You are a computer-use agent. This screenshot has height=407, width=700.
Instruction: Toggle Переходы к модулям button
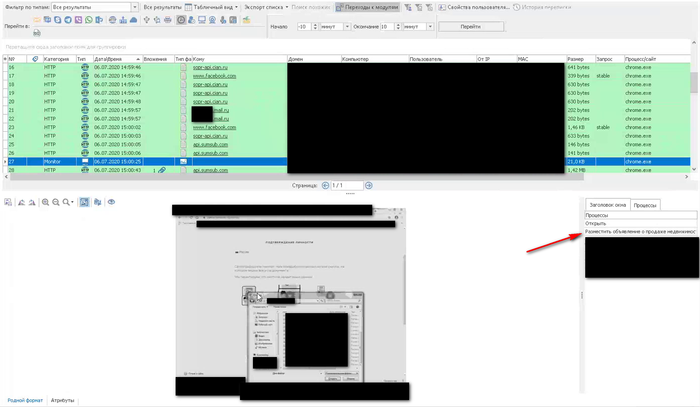point(367,7)
